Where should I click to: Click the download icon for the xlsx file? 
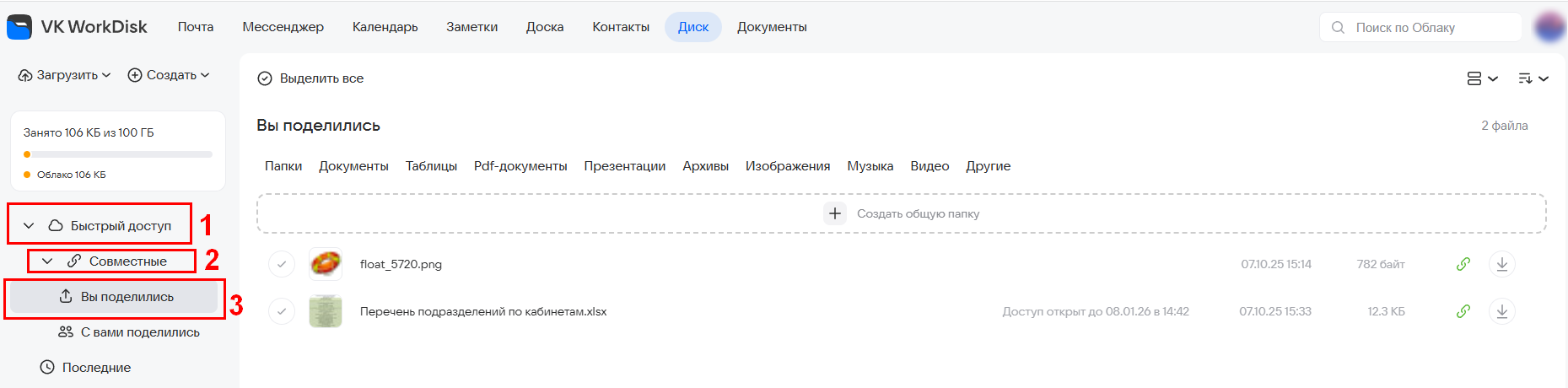click(x=1501, y=311)
